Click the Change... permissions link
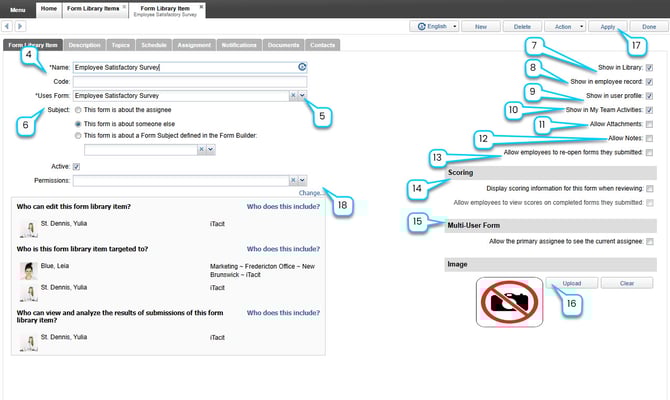The height and width of the screenshot is (400, 670). tap(311, 193)
